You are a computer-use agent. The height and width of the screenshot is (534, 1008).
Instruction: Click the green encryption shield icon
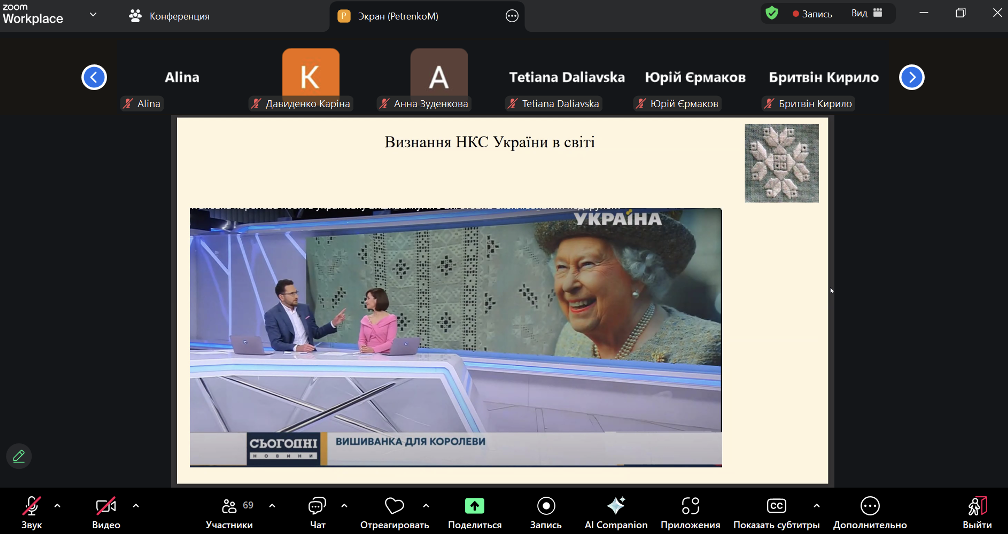[x=771, y=14]
